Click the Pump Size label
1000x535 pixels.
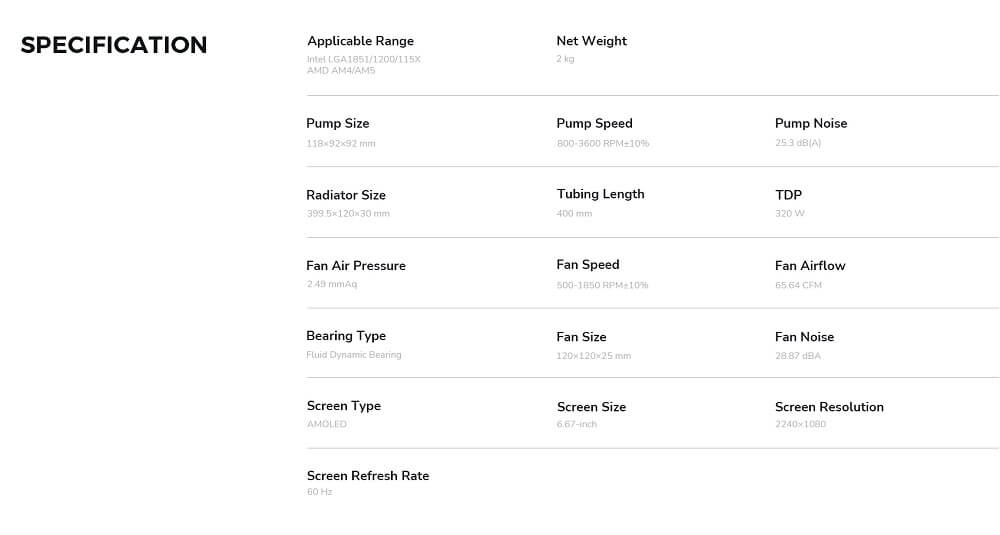(337, 123)
